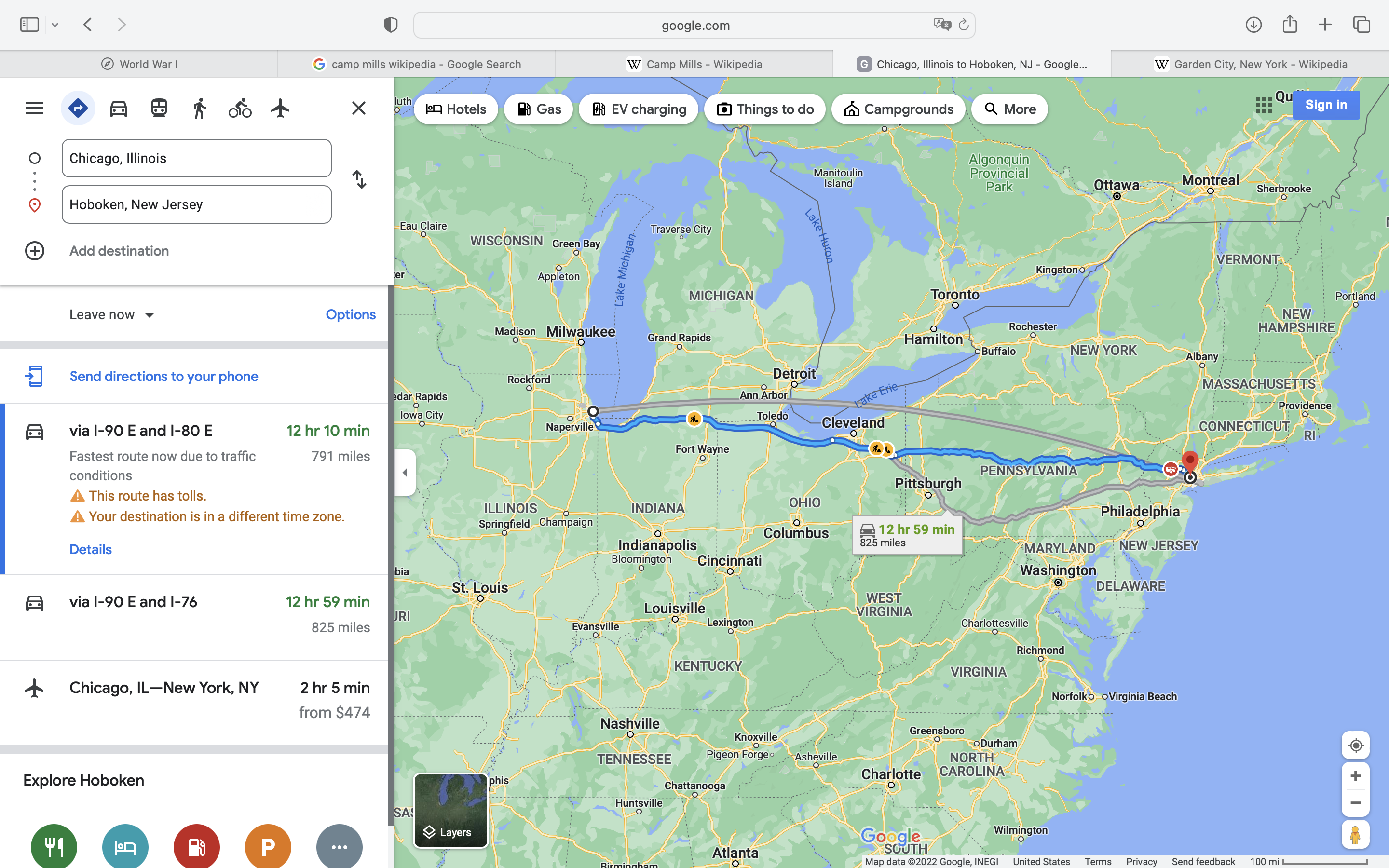Screen dimensions: 1389x868
Task: Select the Walking travel mode icon
Action: point(199,108)
